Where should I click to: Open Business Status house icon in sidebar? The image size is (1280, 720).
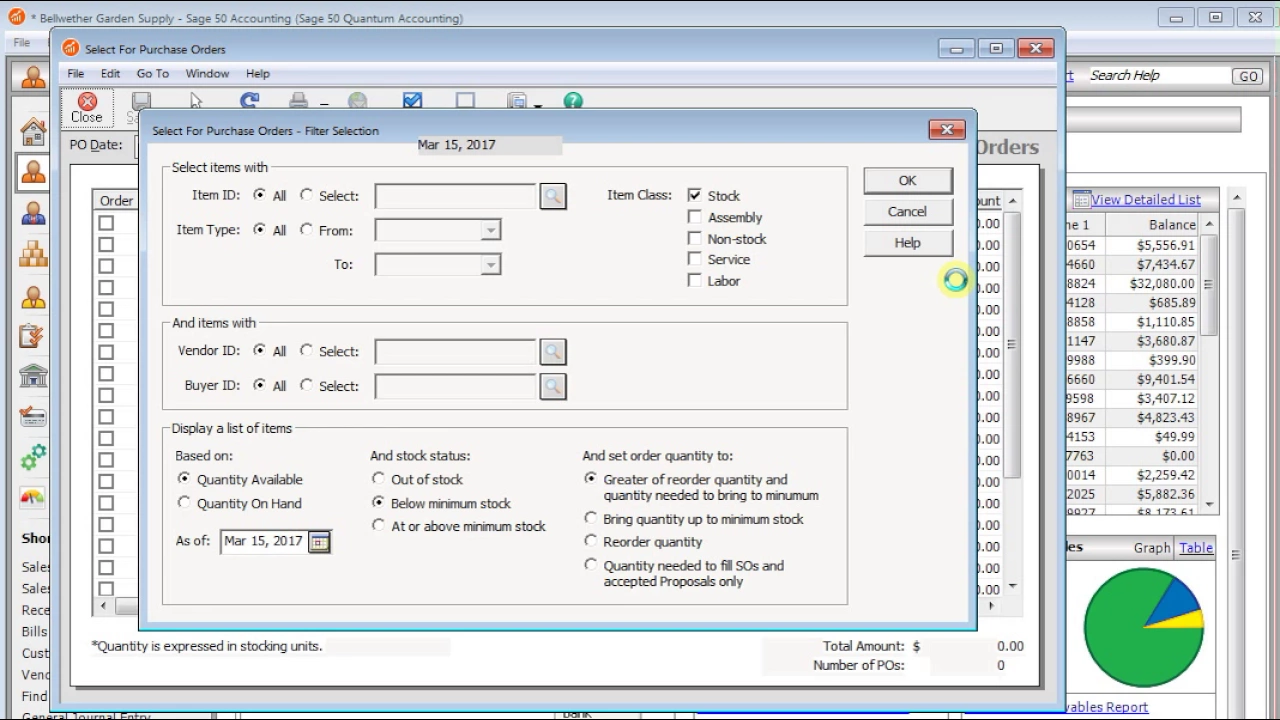33,131
